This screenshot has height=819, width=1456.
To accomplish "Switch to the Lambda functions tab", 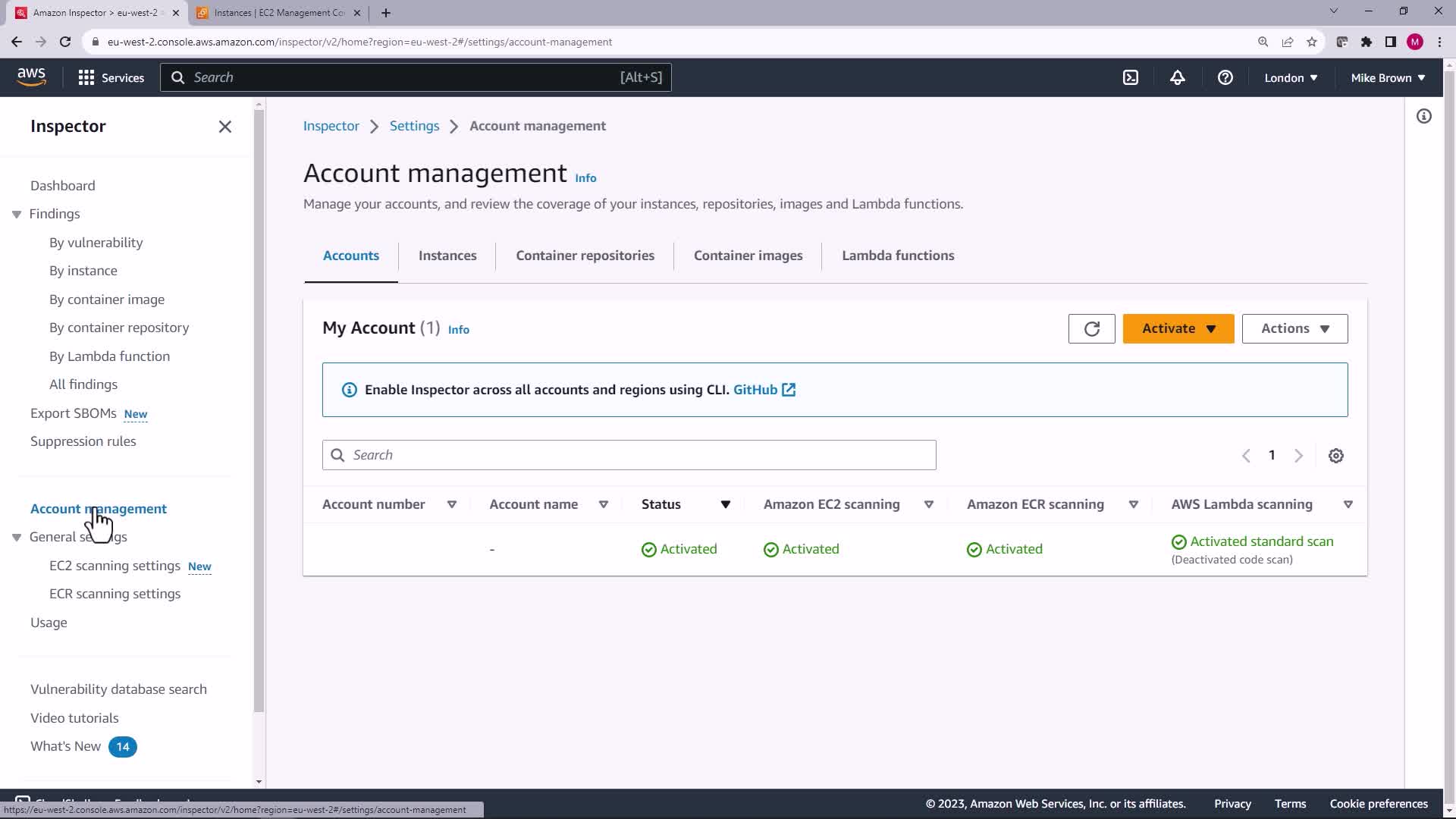I will [x=898, y=256].
